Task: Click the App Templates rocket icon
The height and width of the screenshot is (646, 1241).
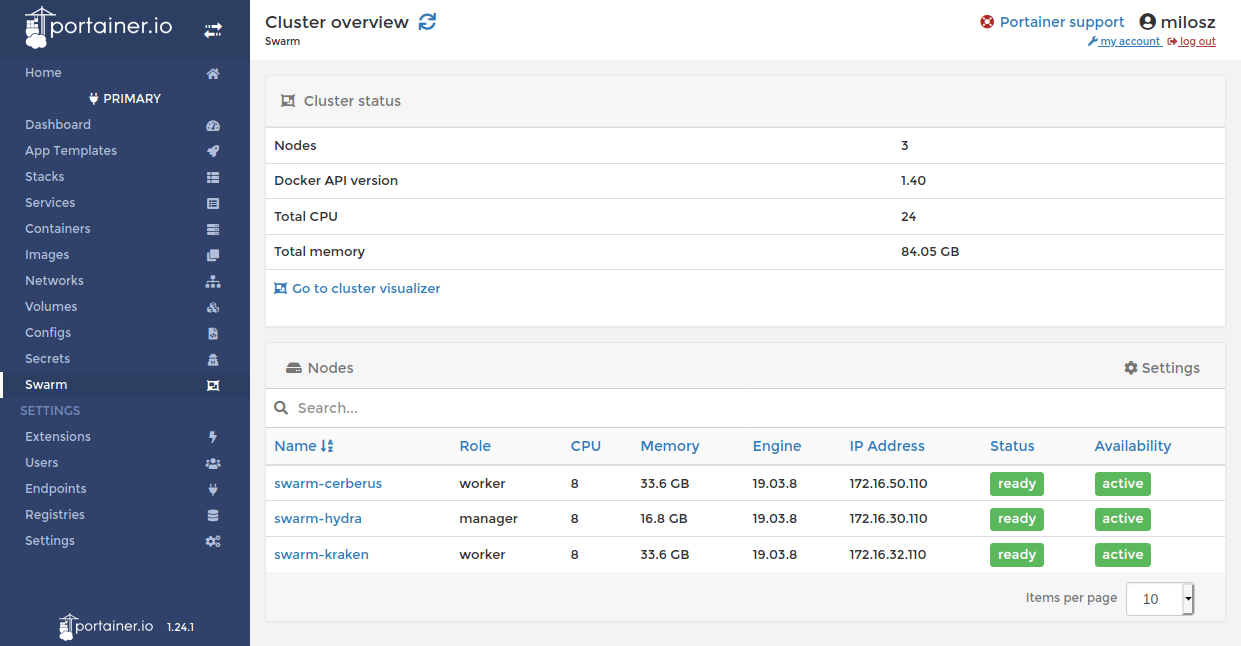Action: click(x=213, y=152)
